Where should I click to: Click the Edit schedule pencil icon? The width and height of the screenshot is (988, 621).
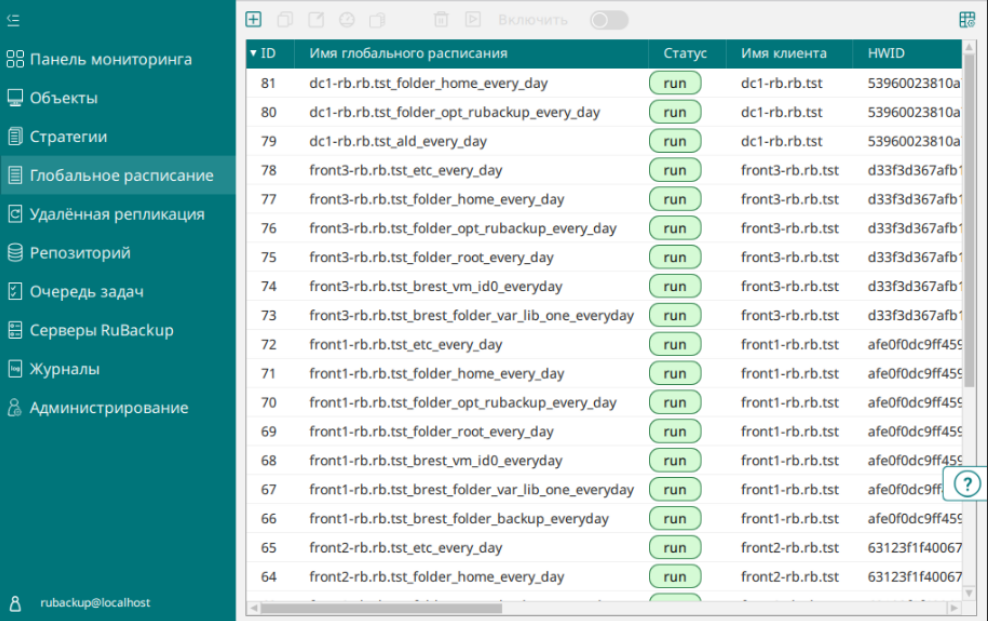[x=316, y=20]
